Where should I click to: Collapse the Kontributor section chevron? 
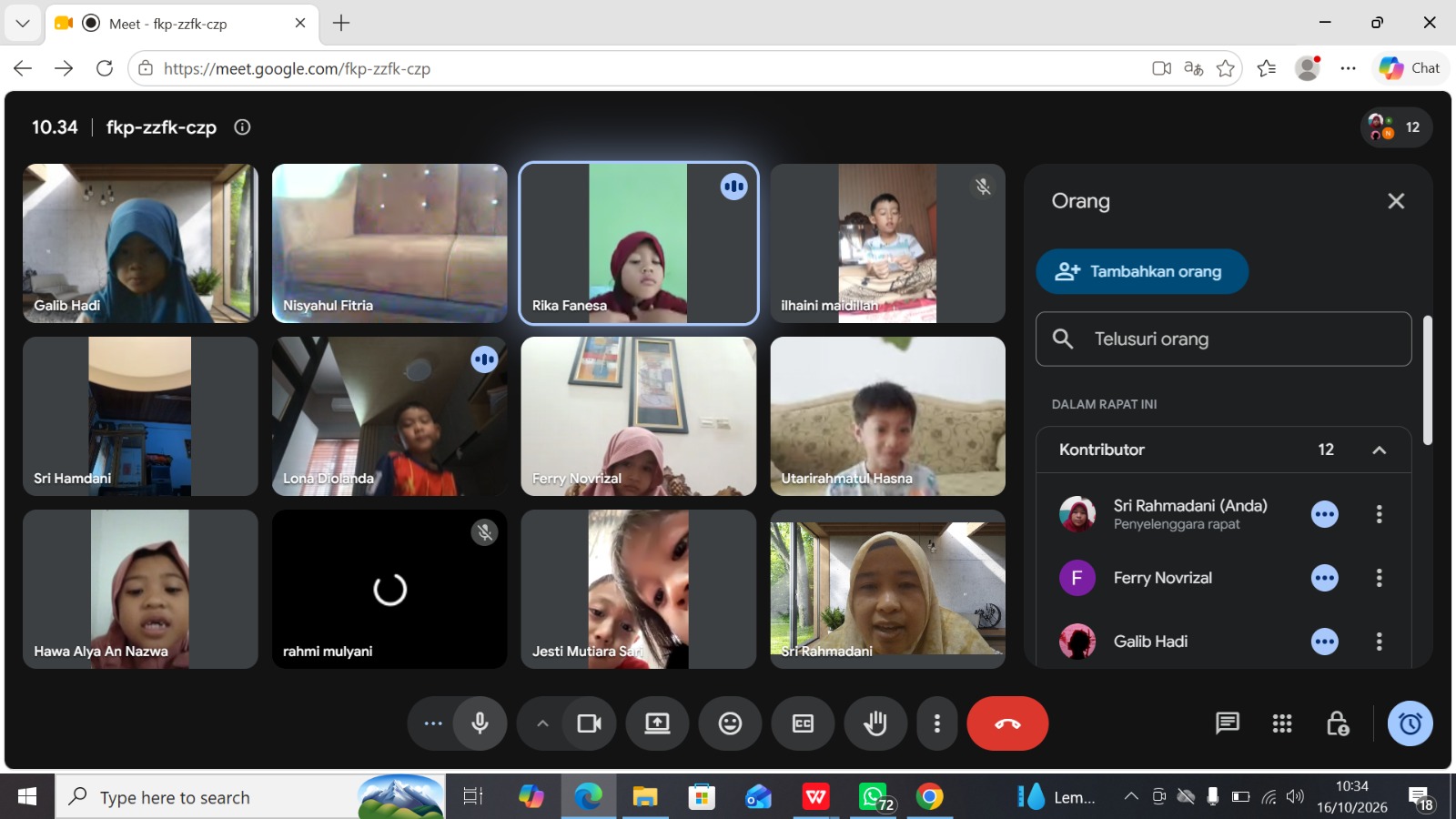pyautogui.click(x=1380, y=450)
